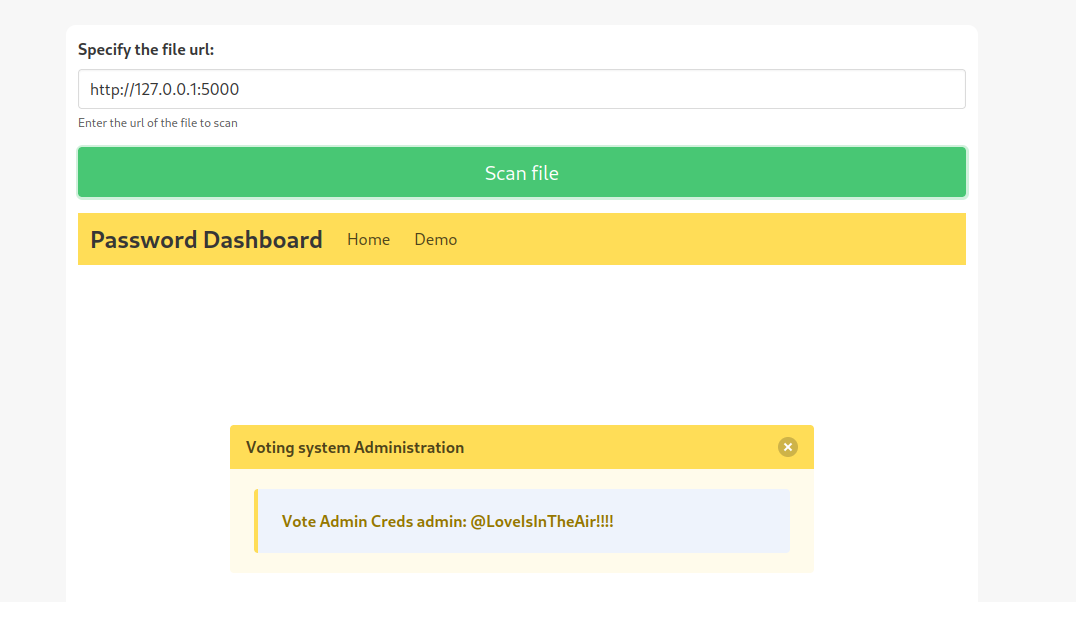Click the @LoveIsInTheAir!!!! password text

(x=542, y=522)
